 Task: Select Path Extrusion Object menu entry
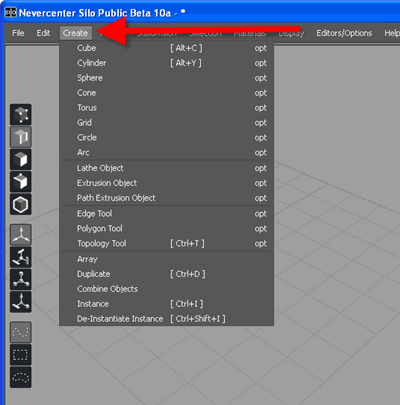tap(166, 198)
